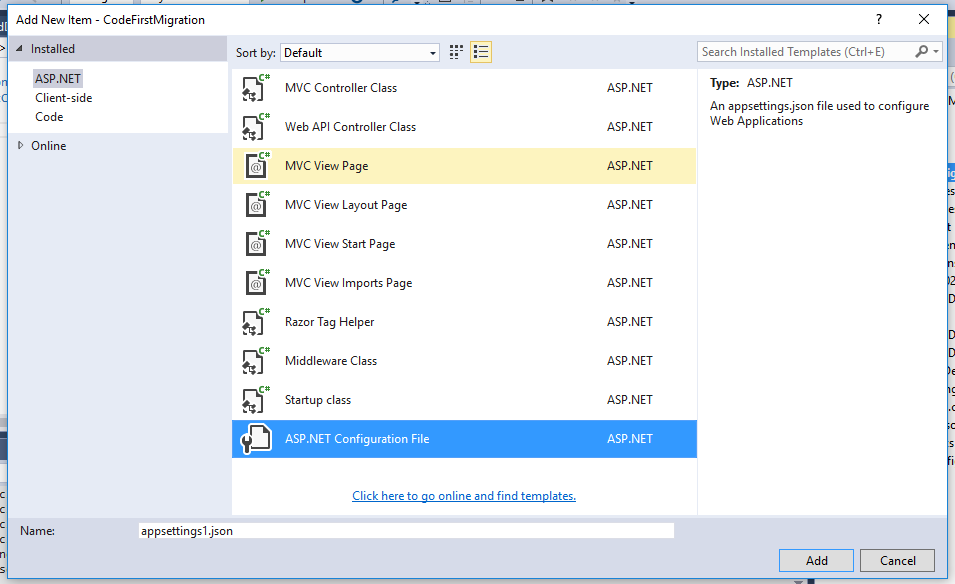Click the MVC View Imports Page icon

256,283
